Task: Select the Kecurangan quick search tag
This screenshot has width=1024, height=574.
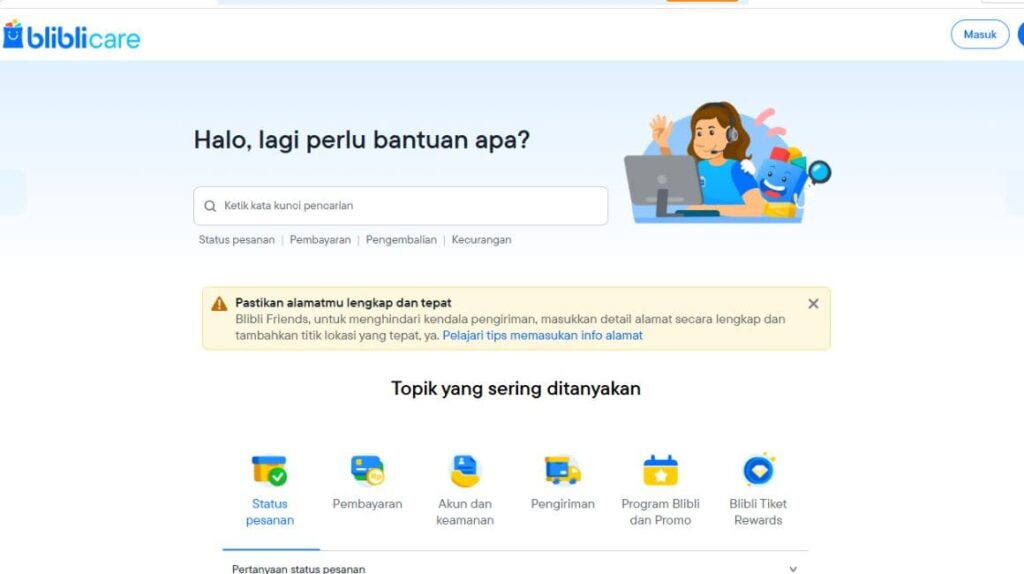Action: 481,240
